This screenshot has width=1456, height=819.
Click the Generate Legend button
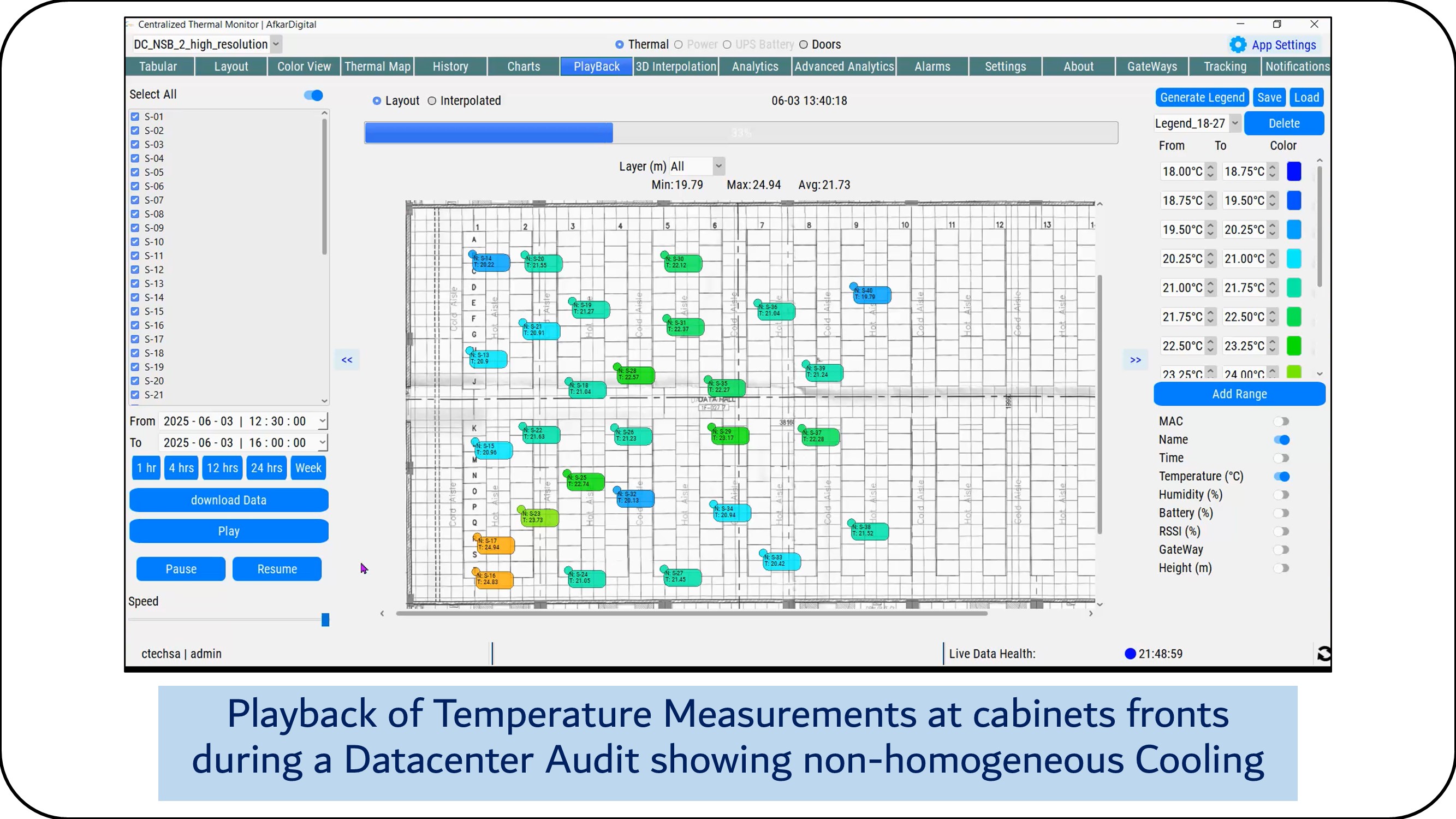point(1202,97)
